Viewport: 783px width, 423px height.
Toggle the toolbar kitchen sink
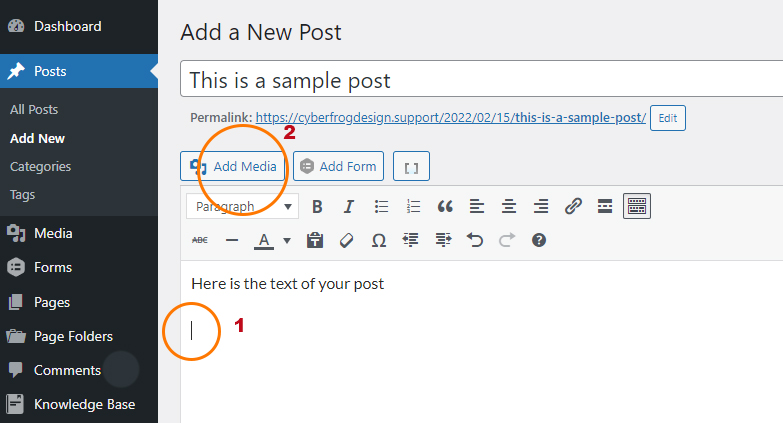coord(637,207)
